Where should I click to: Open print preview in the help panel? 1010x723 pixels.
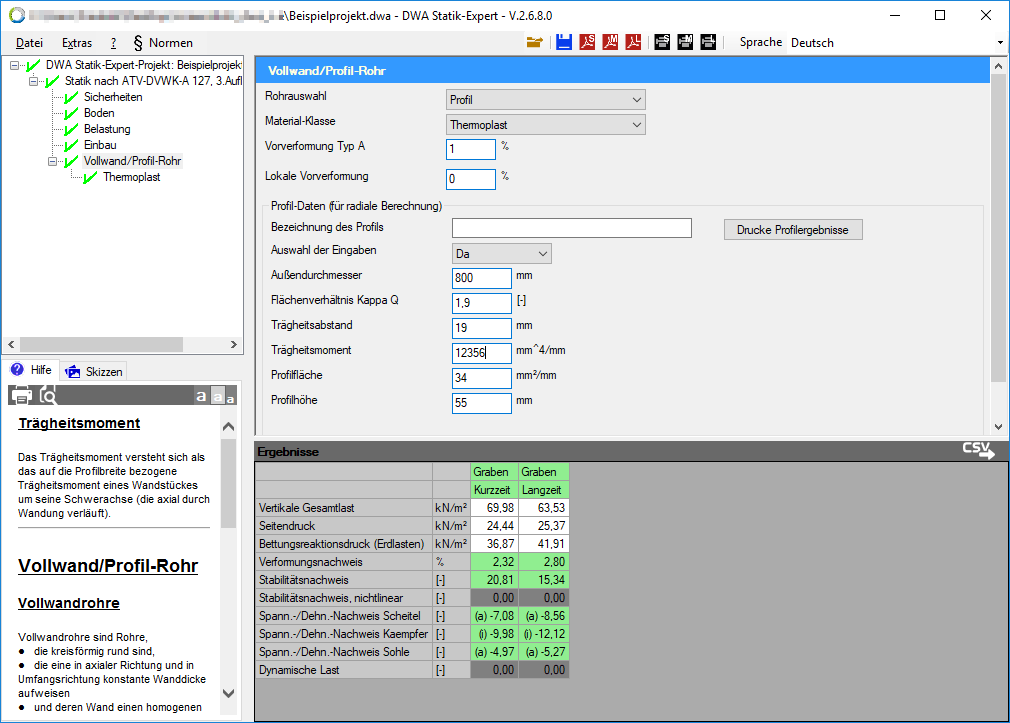[48, 395]
